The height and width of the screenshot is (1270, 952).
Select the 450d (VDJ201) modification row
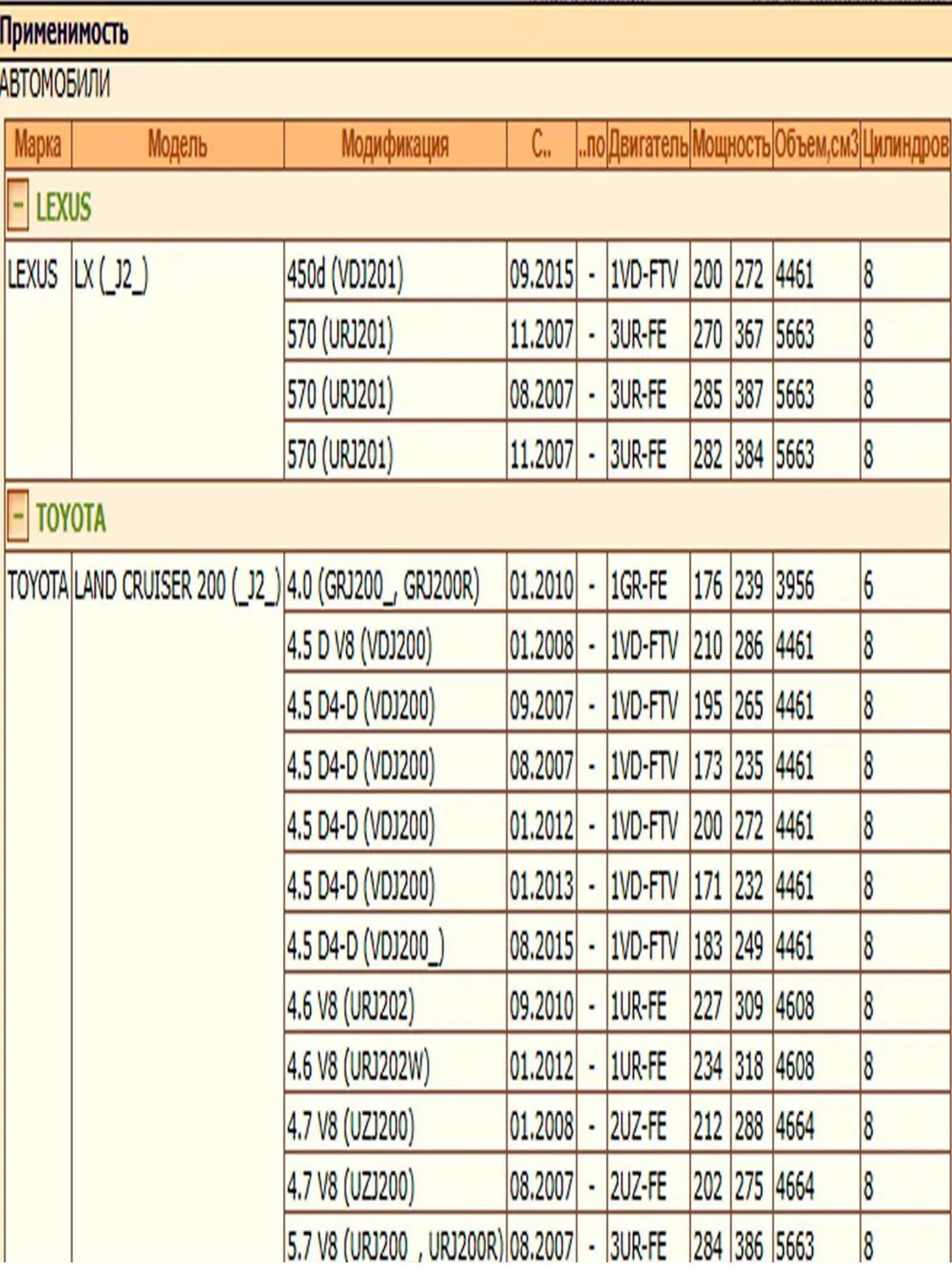click(346, 275)
